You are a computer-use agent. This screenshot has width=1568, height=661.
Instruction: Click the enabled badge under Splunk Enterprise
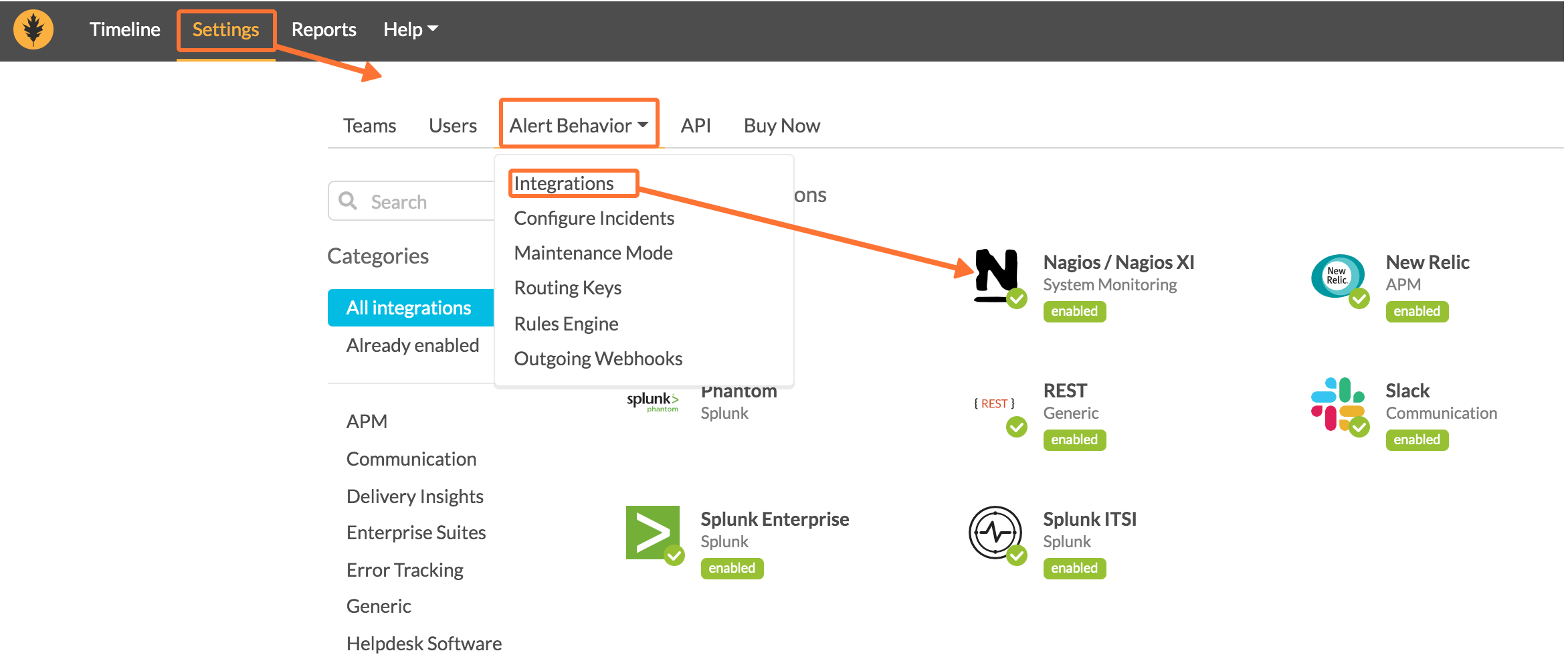(x=732, y=568)
